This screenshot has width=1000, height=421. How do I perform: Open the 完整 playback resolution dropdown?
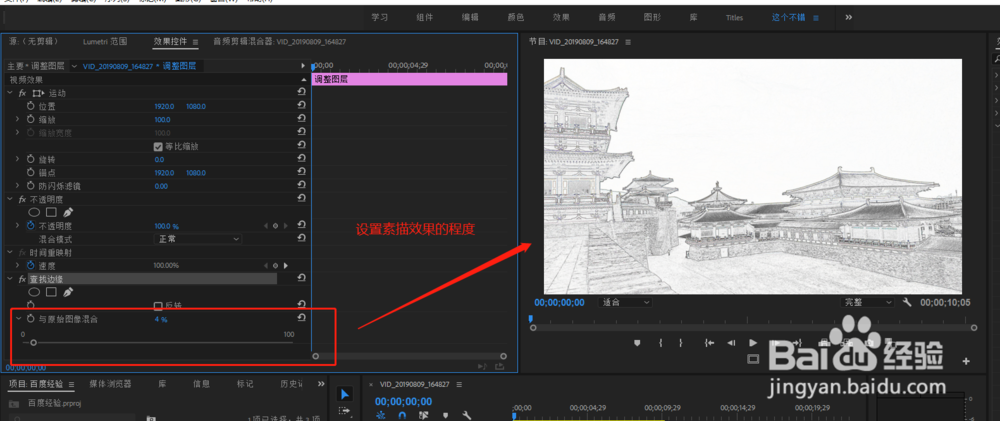click(x=867, y=302)
